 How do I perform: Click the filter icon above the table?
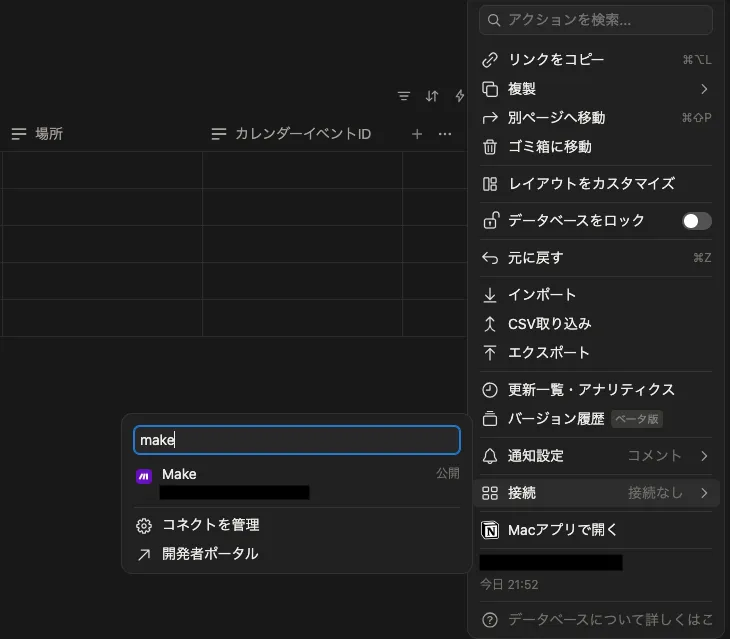[x=404, y=96]
